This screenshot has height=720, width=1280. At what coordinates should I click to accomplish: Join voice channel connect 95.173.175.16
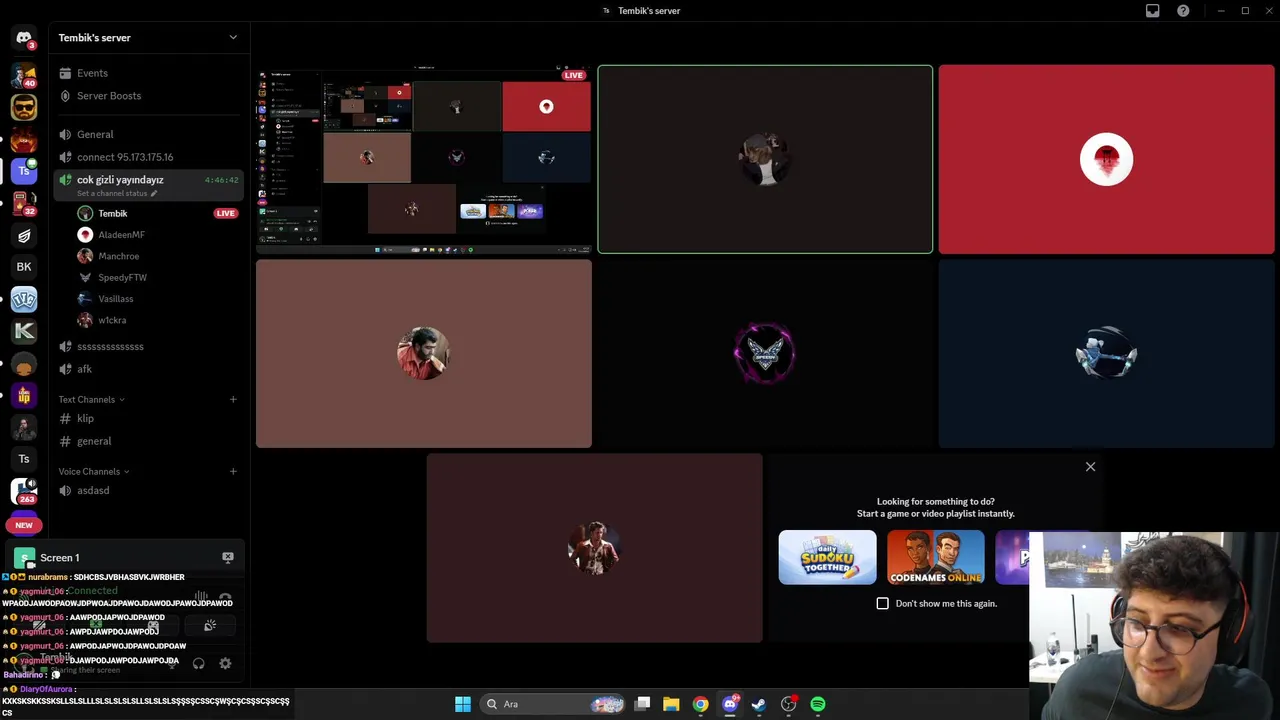click(x=148, y=157)
